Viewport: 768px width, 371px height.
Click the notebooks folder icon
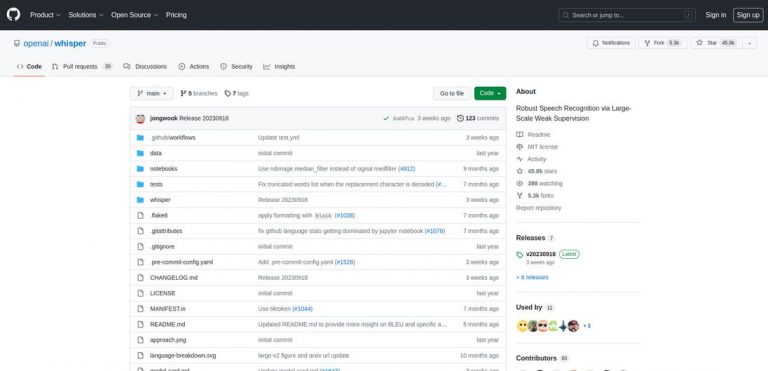(141, 169)
